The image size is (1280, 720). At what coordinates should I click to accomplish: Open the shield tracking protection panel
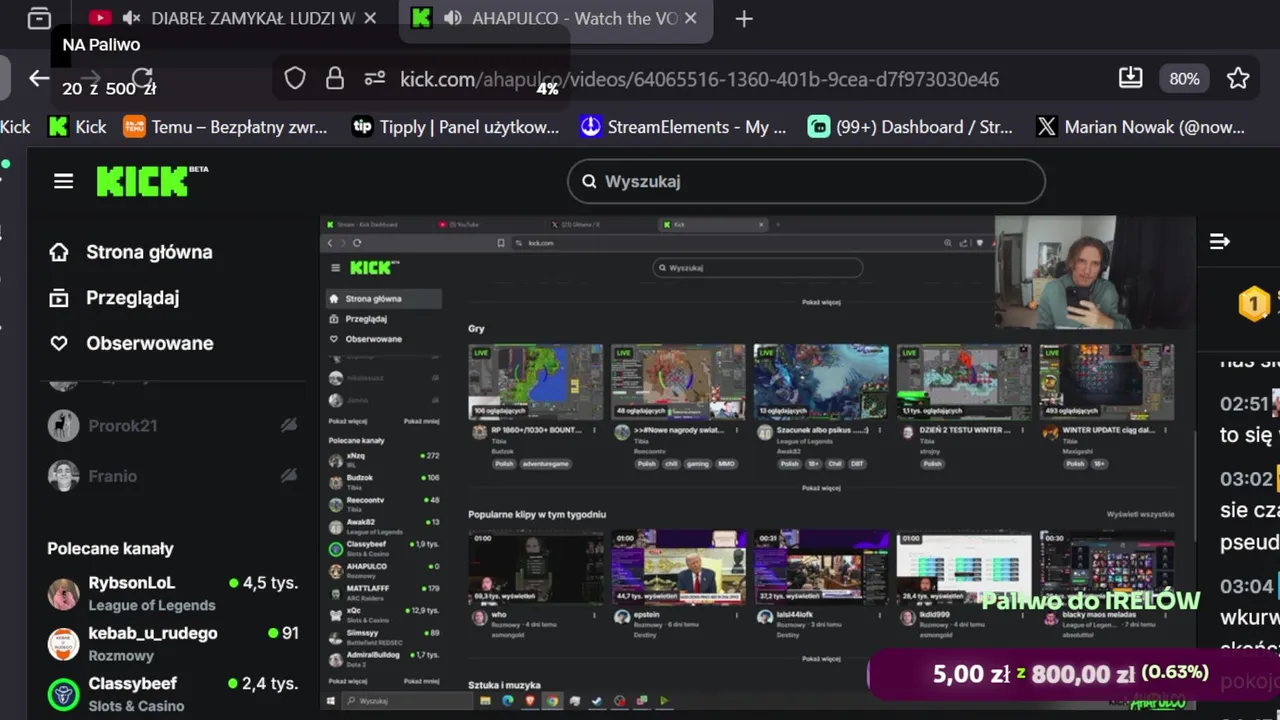(295, 79)
